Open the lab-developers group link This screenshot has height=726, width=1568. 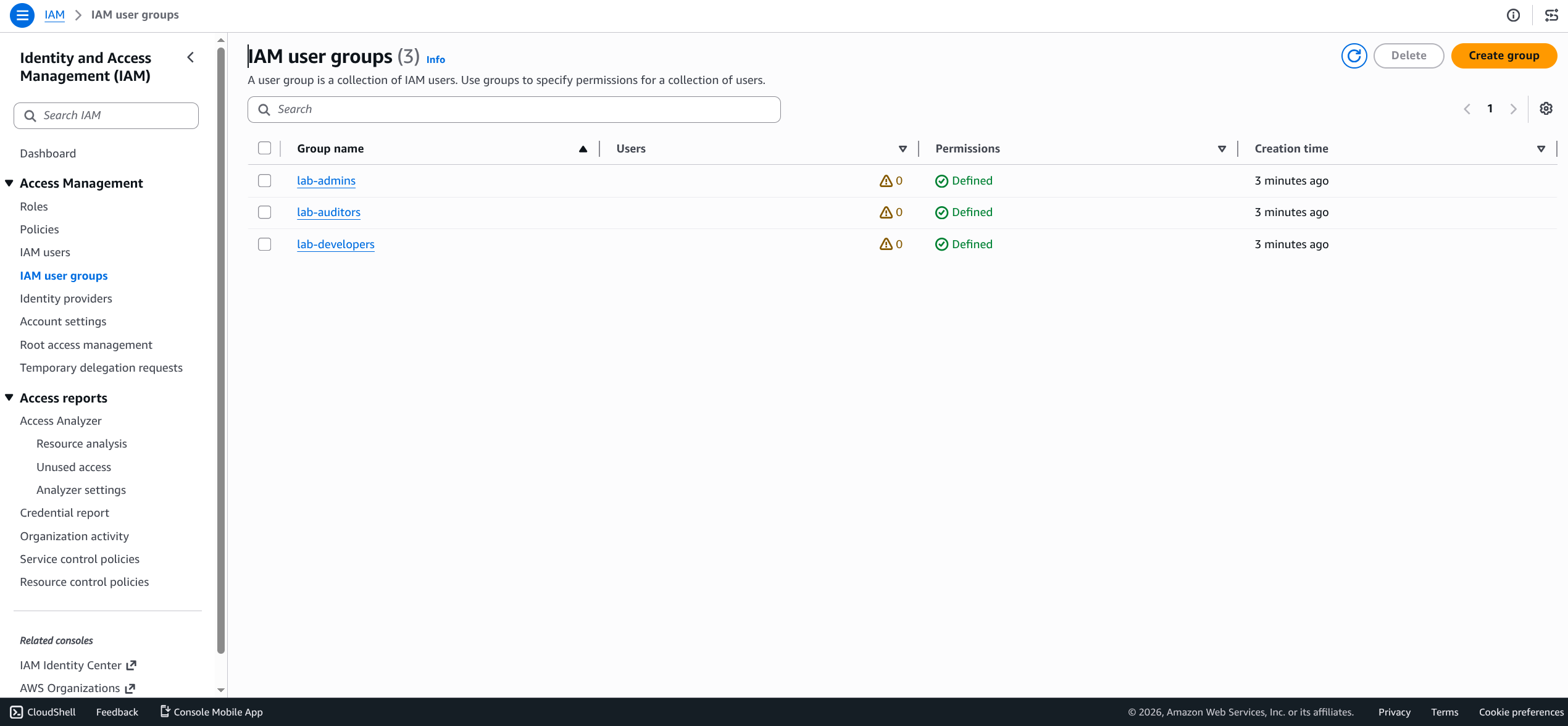(x=335, y=244)
